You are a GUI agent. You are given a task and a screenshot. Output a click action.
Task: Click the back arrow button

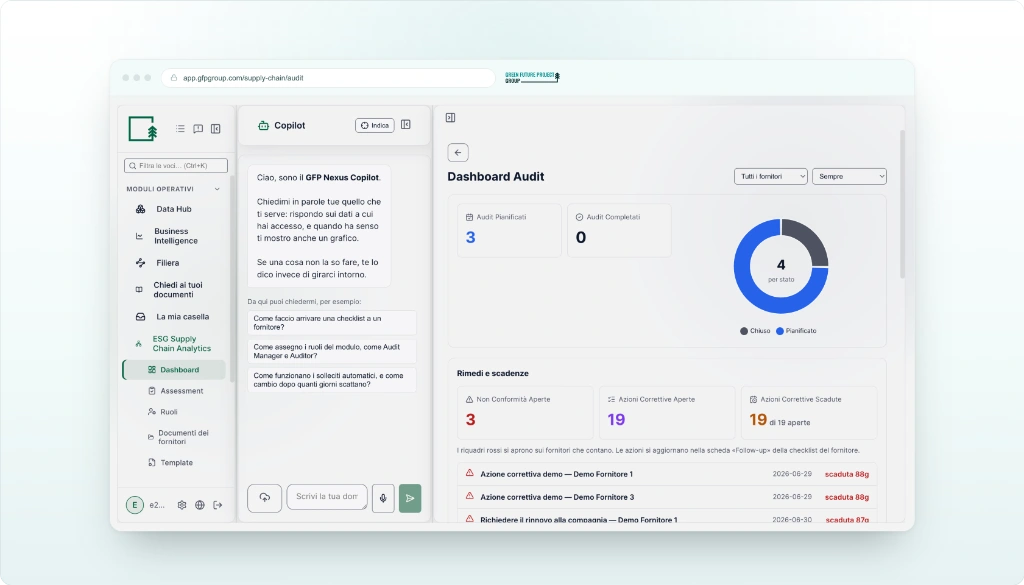tap(458, 153)
